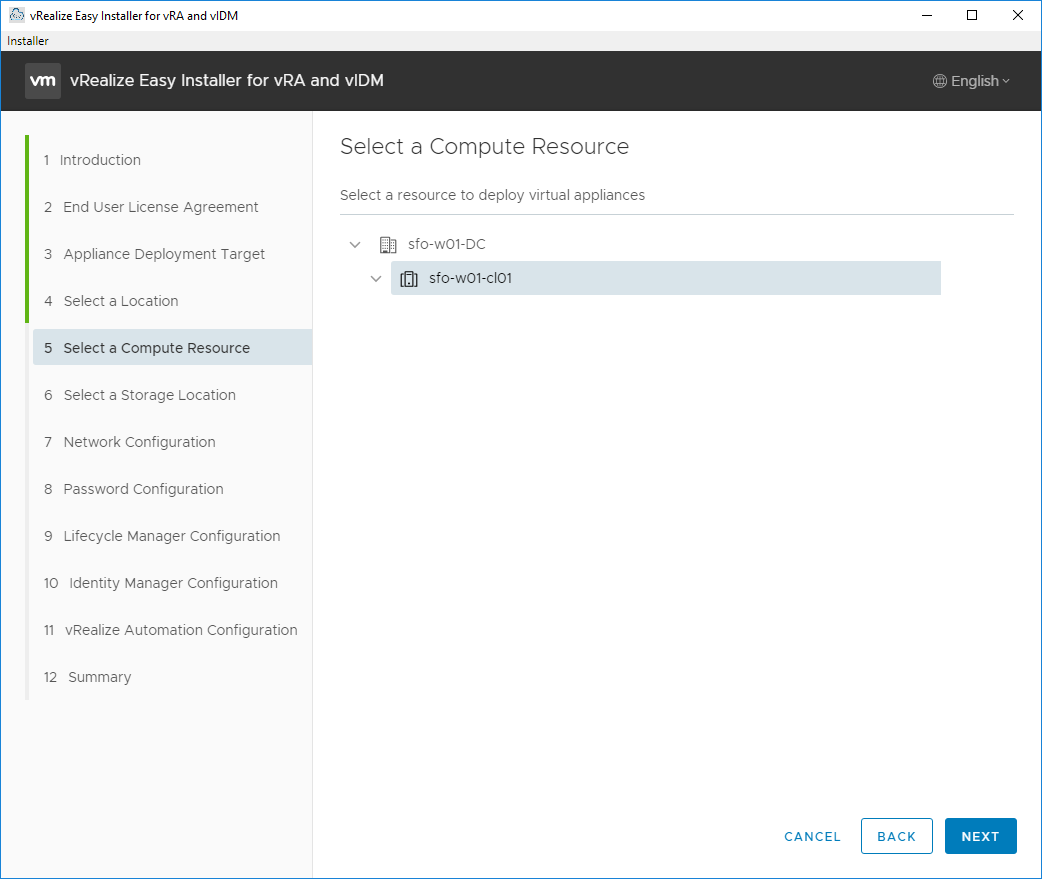Click the 'Select a resource to deploy' text
The image size is (1042, 879).
[x=492, y=195]
